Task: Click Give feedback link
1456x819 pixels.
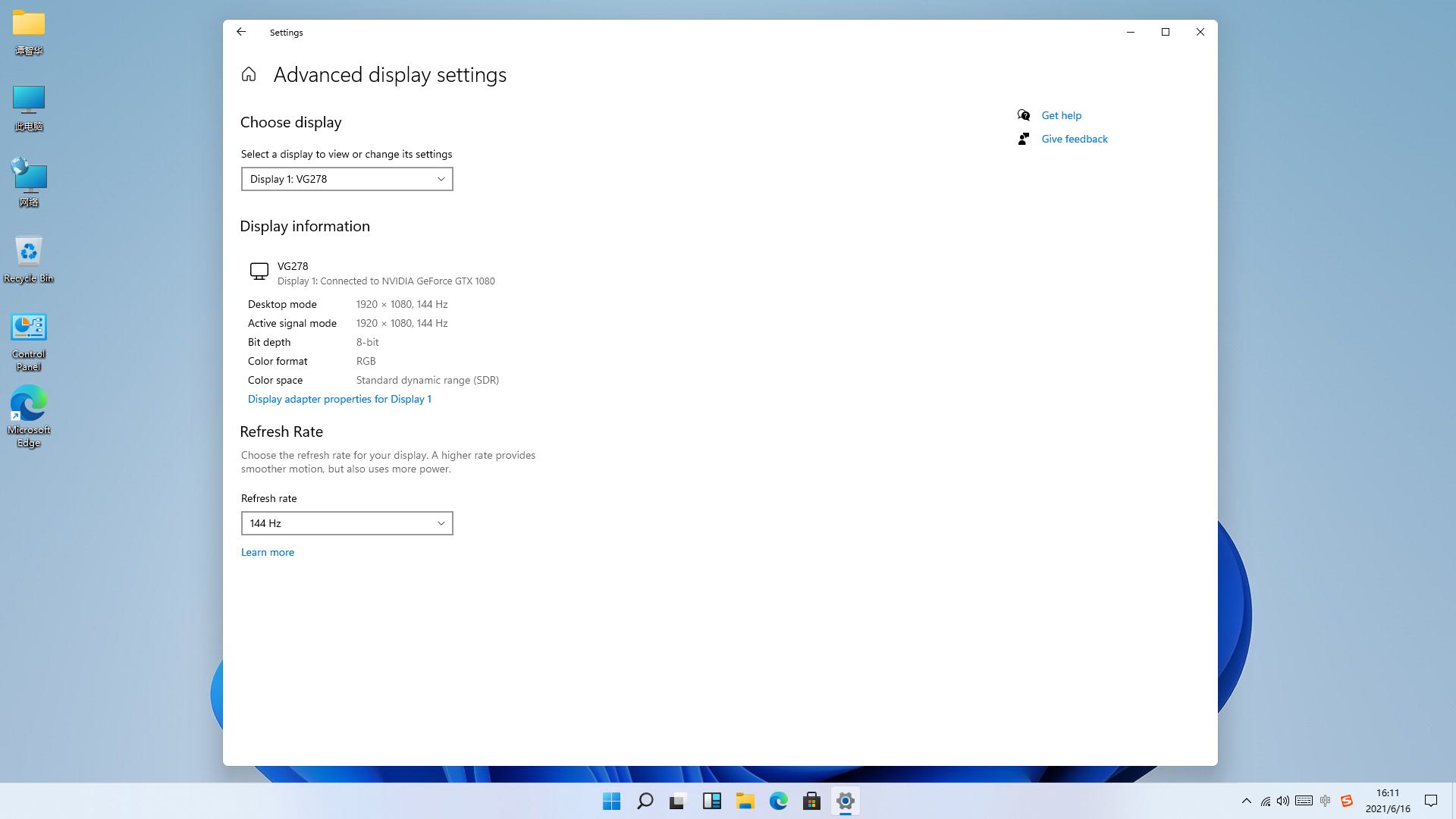Action: click(x=1074, y=139)
